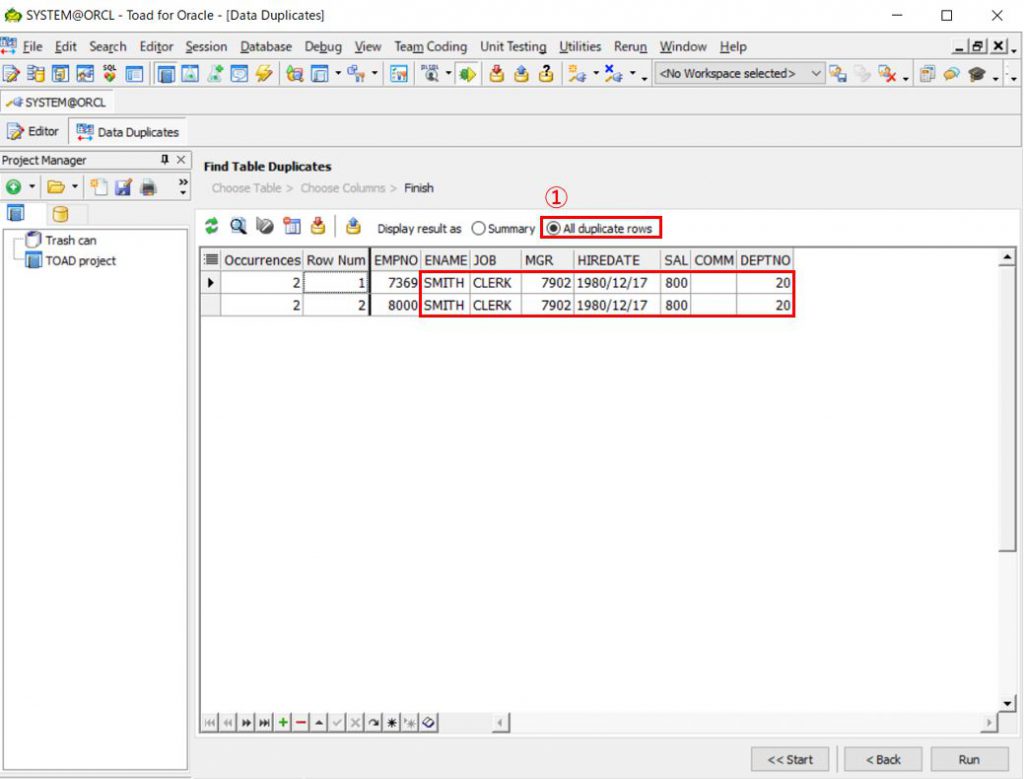The width and height of the screenshot is (1024, 779).
Task: Click the horizontal scrollbar right arrow
Action: point(989,722)
